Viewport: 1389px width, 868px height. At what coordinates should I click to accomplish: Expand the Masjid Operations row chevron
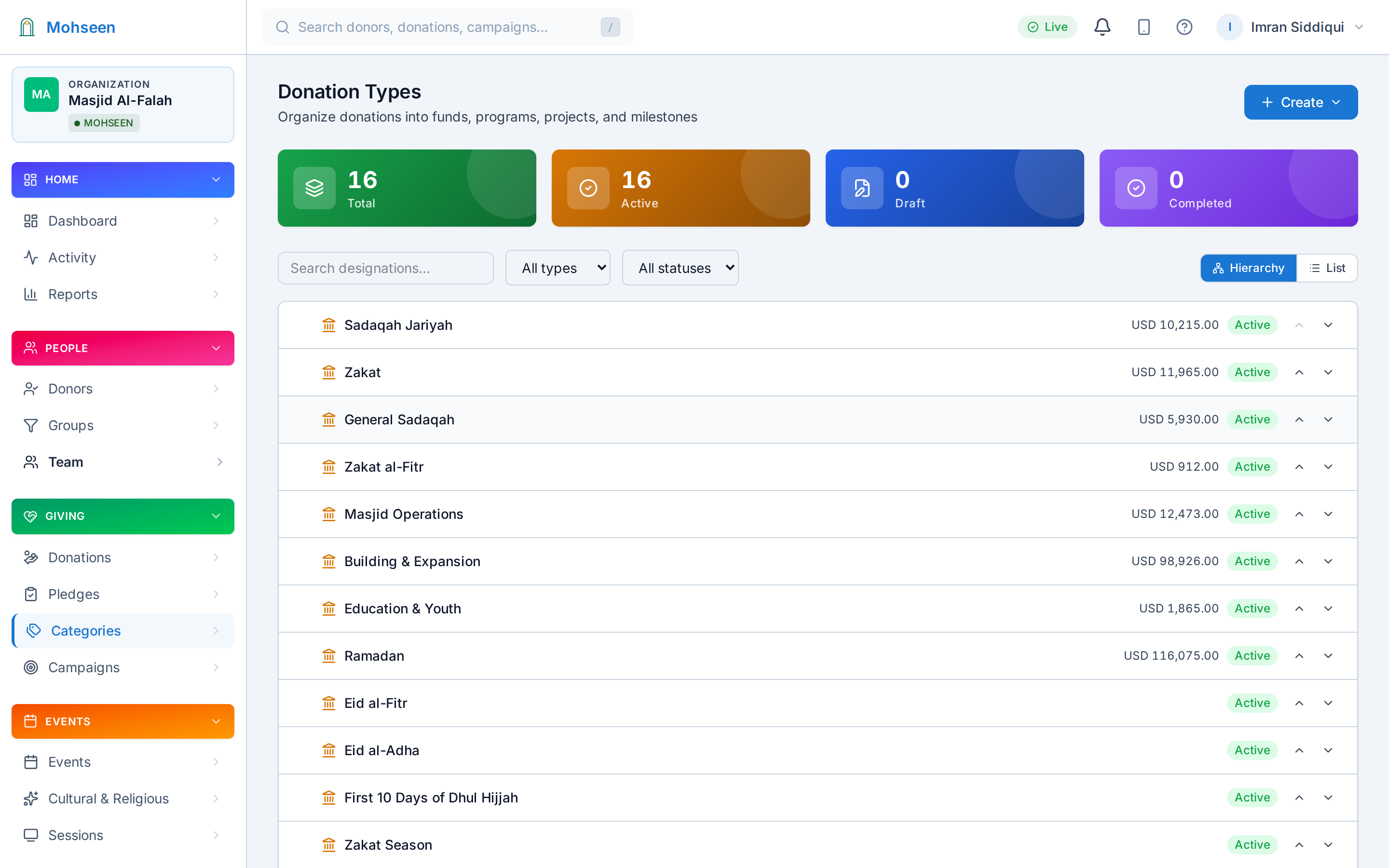click(1328, 514)
